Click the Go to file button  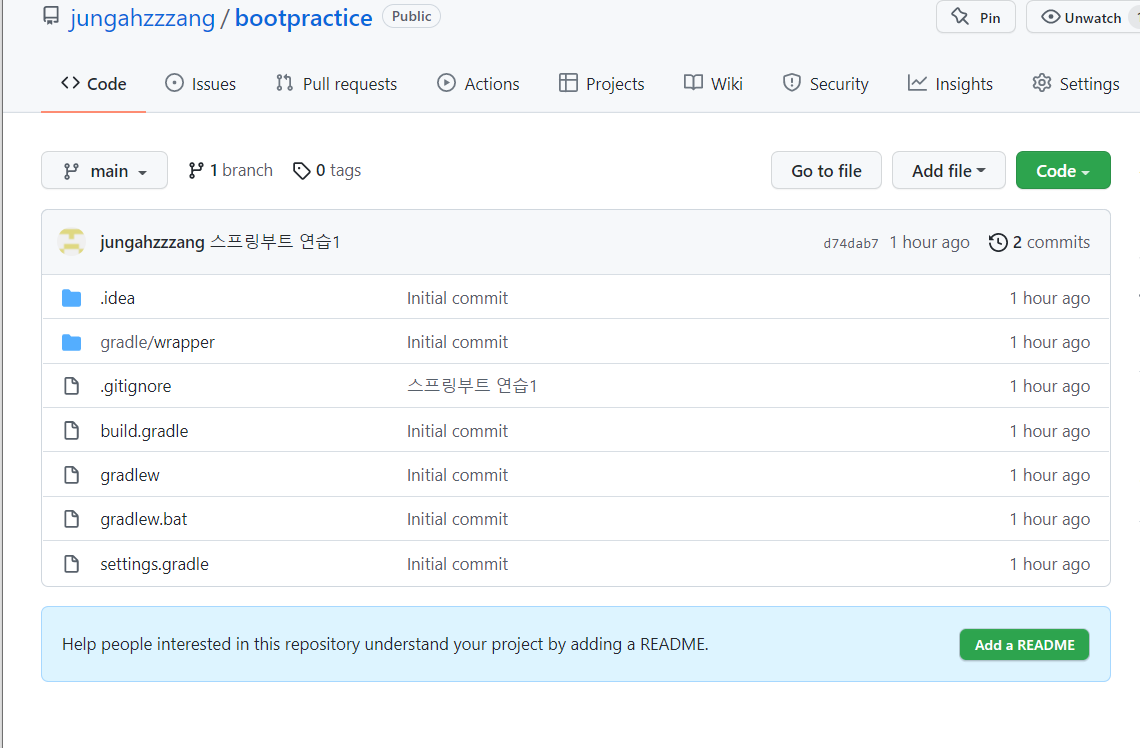(827, 170)
